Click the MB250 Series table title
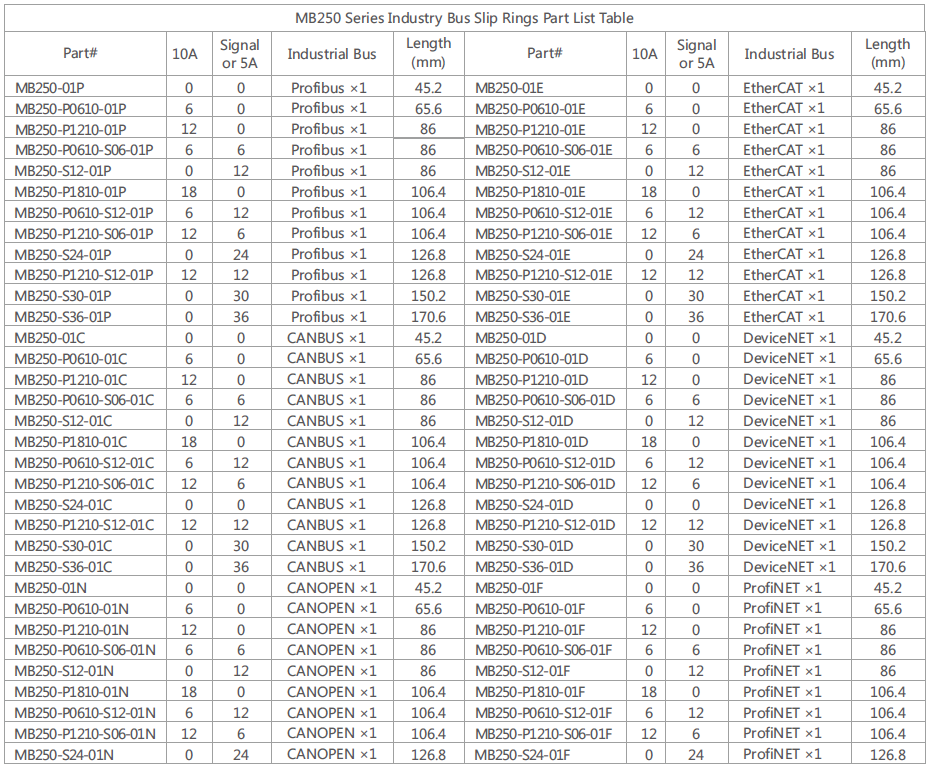 (x=464, y=18)
